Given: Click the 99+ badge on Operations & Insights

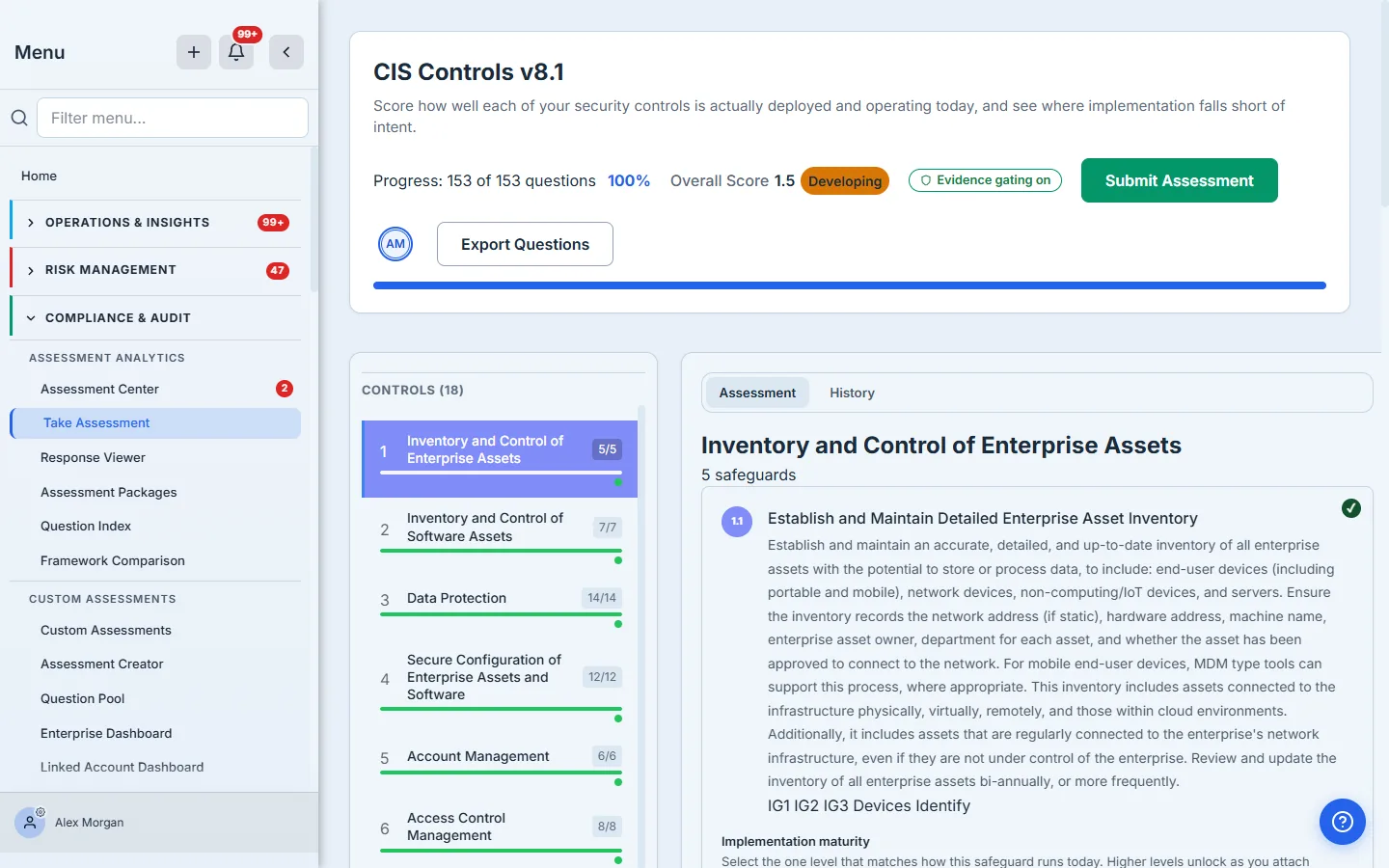Looking at the screenshot, I should click(273, 223).
